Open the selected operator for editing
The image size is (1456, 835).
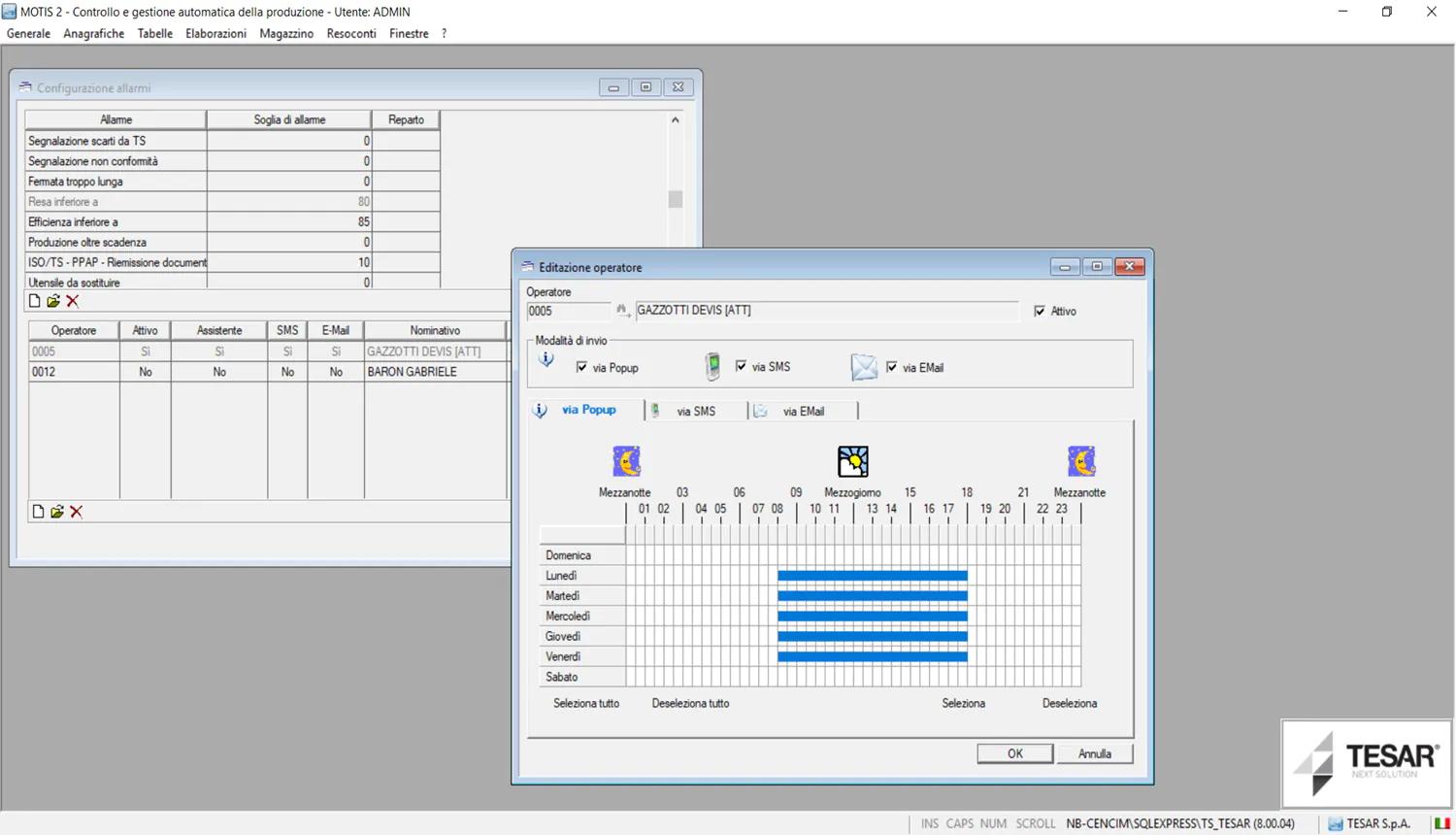click(57, 511)
